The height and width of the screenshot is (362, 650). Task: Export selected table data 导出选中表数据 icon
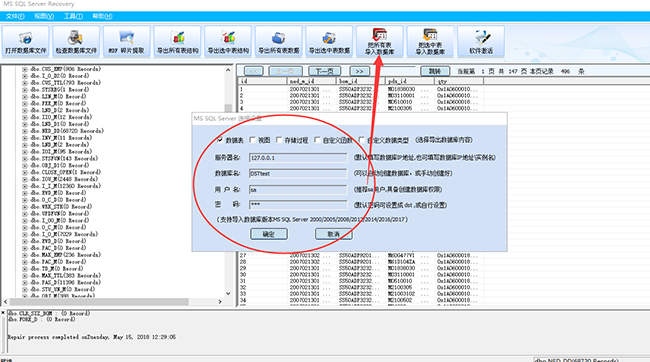click(x=329, y=41)
